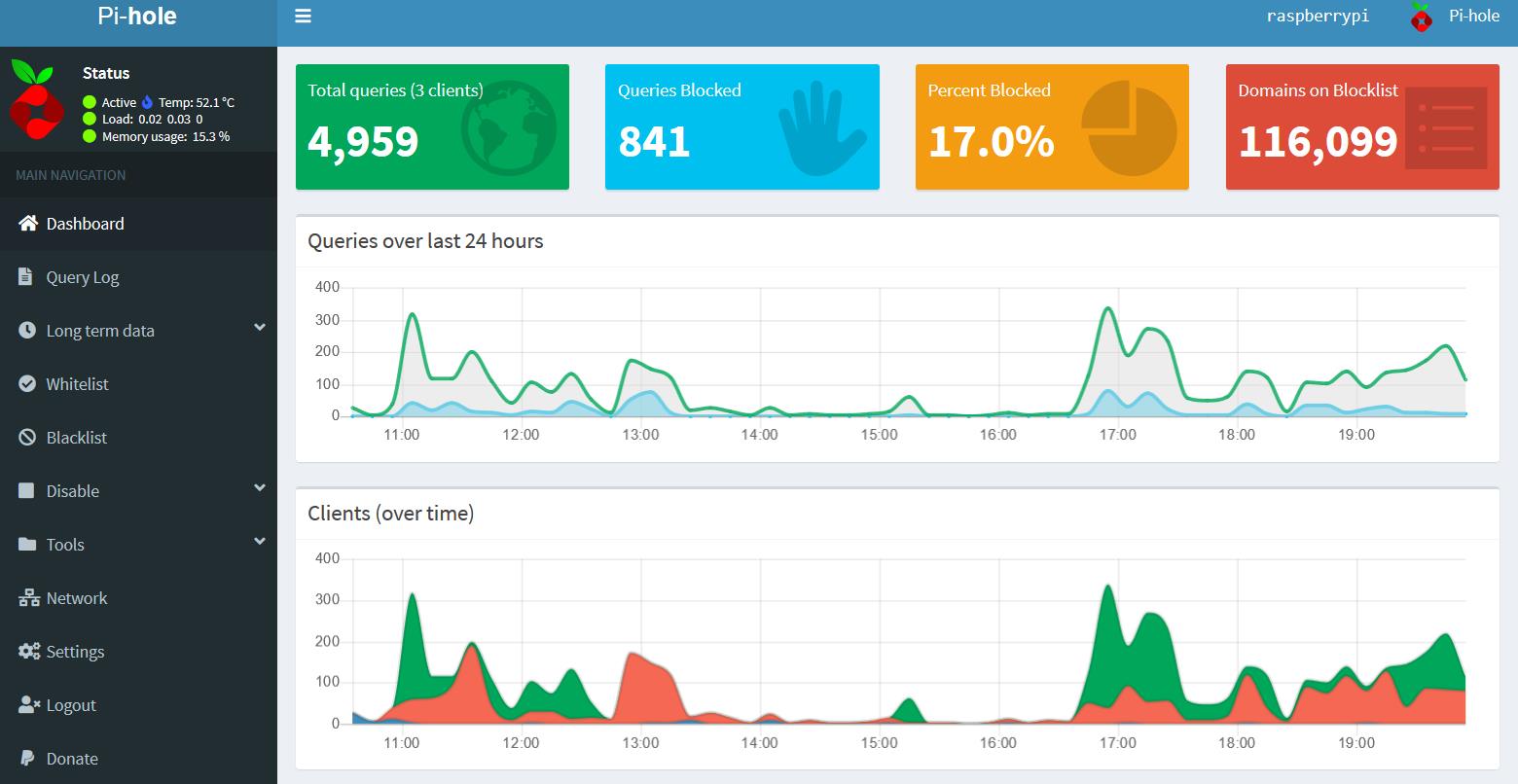Open the Query Log page
The height and width of the screenshot is (784, 1518).
tap(138, 277)
